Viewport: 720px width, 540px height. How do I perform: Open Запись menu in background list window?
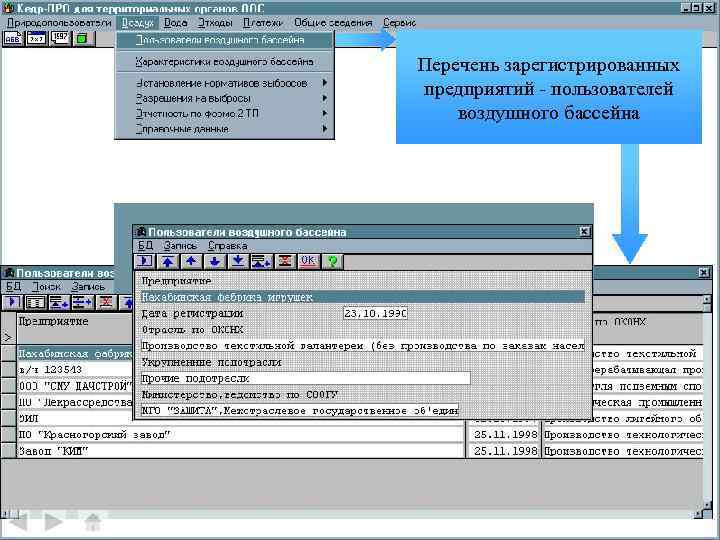click(88, 287)
